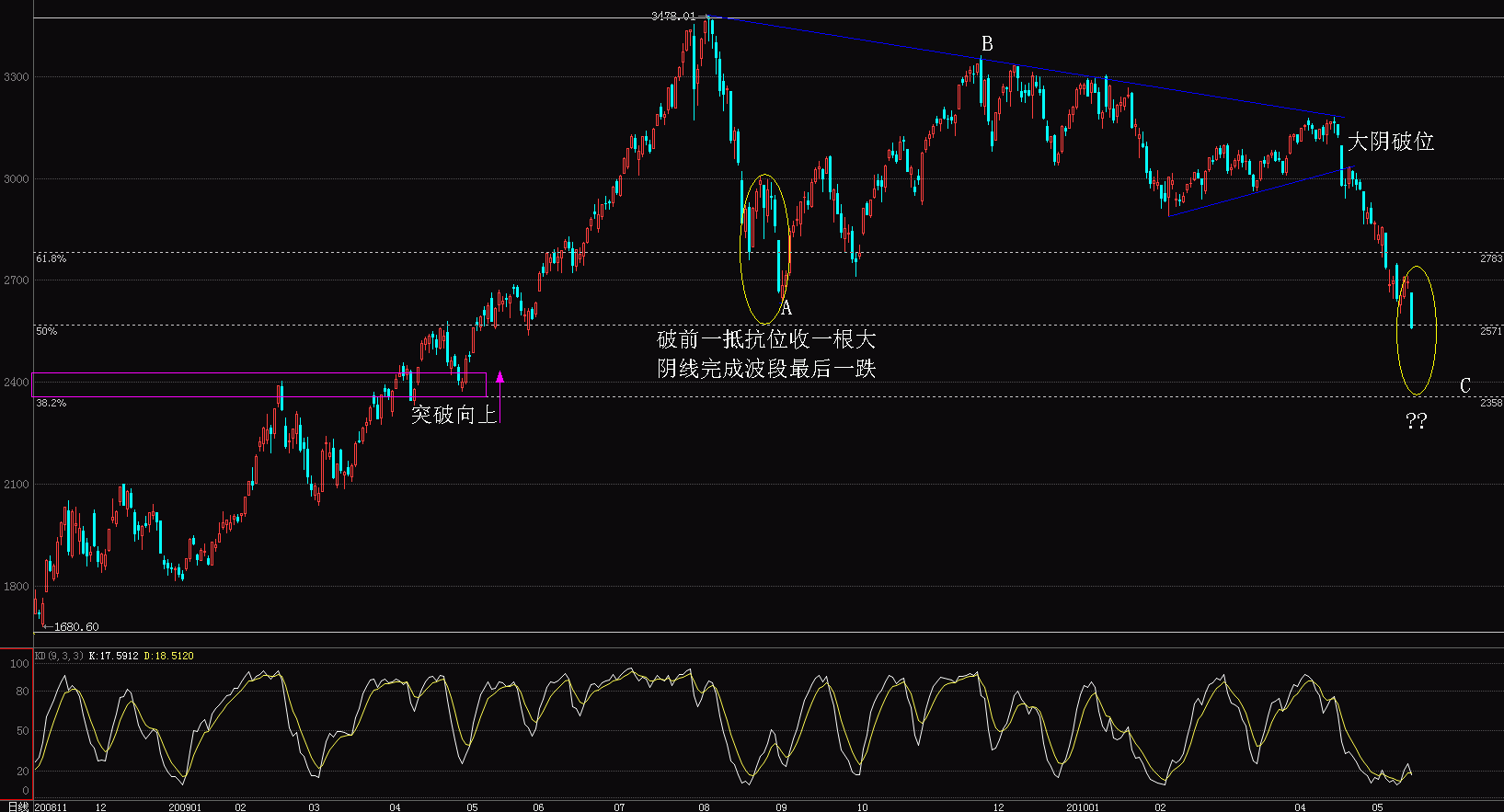Screen dimensions: 1504x812
Task: Click the 2400 price axis label
Action: pos(16,383)
